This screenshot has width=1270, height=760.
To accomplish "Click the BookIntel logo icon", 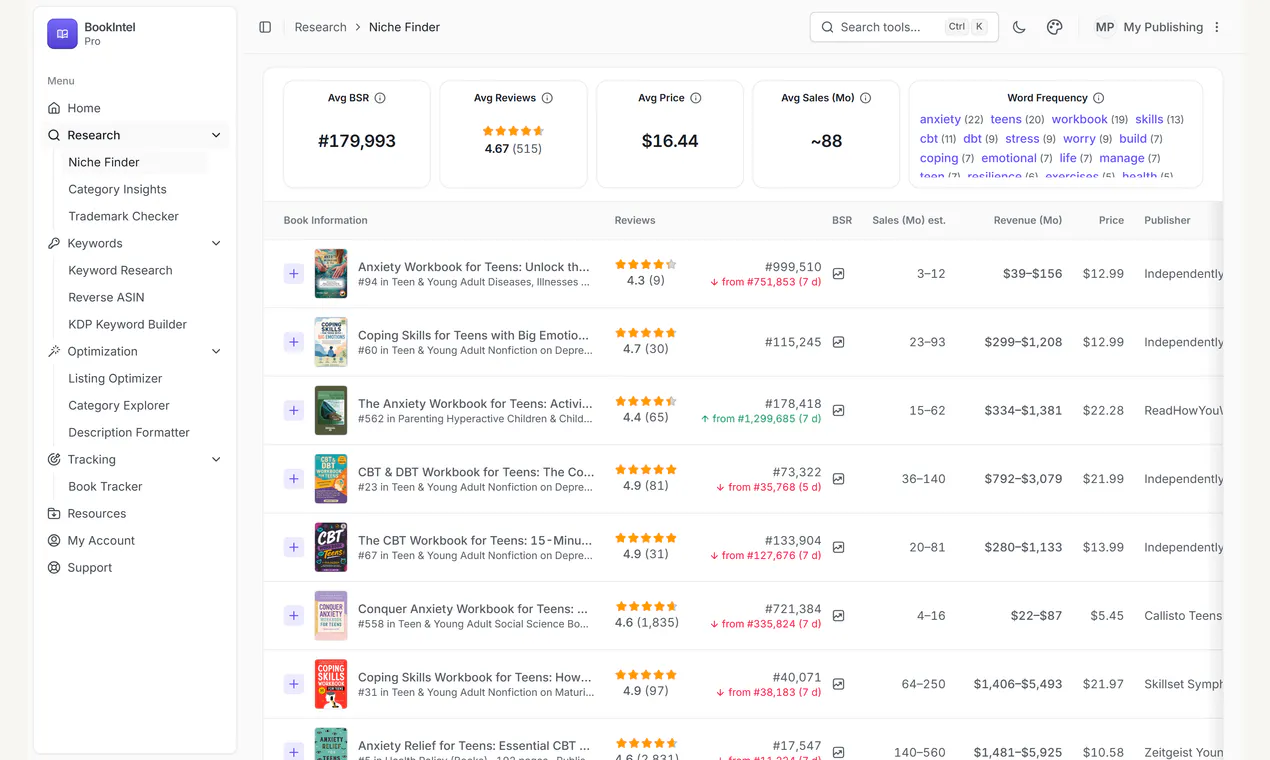I will click(x=62, y=34).
